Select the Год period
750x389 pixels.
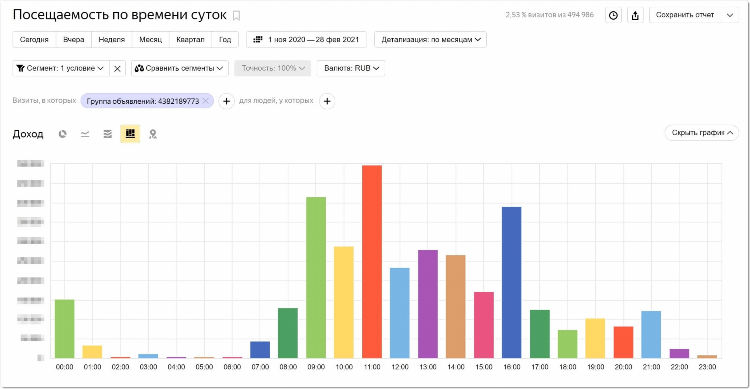(225, 40)
